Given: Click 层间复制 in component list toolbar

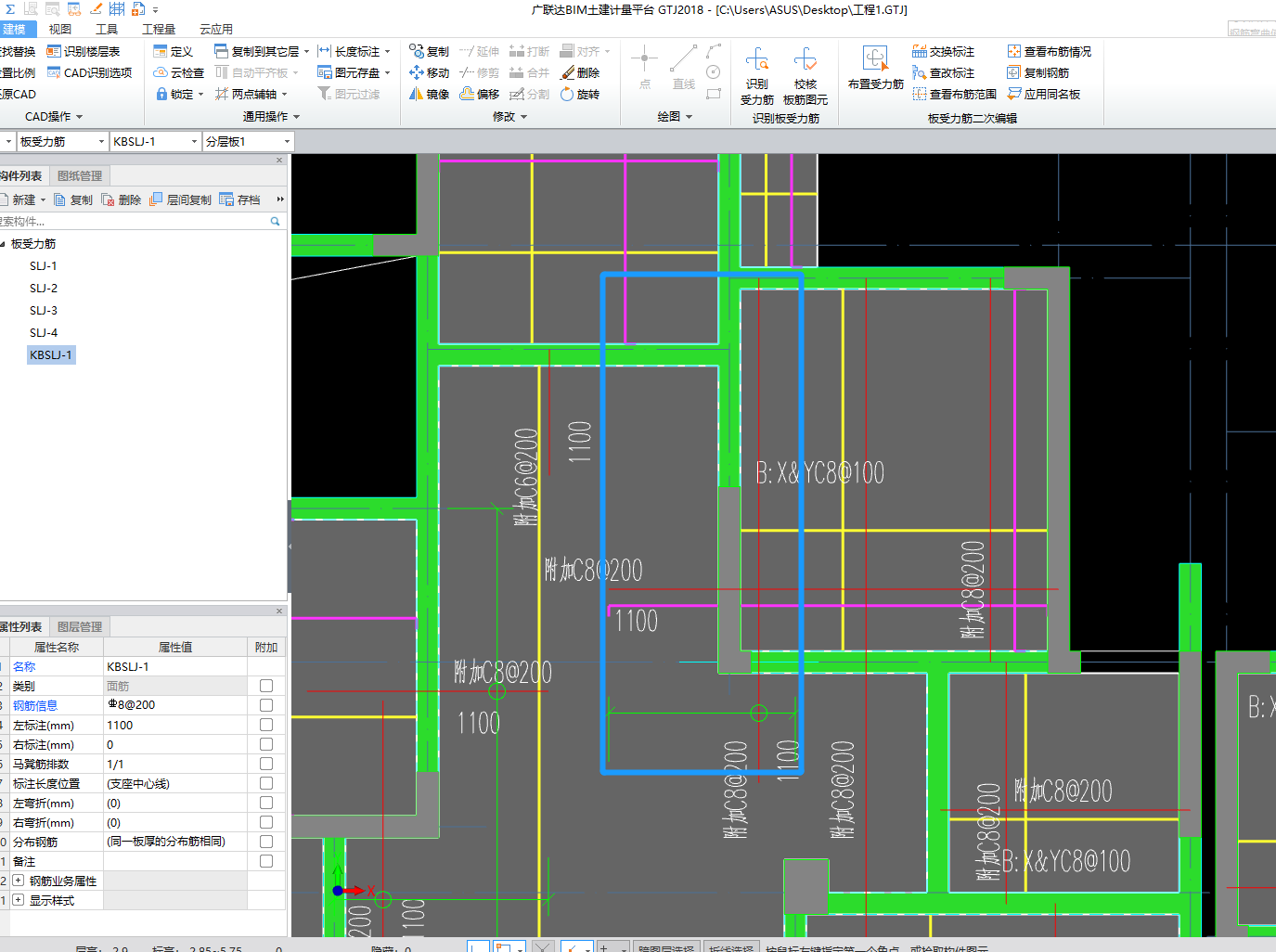Looking at the screenshot, I should pyautogui.click(x=180, y=199).
